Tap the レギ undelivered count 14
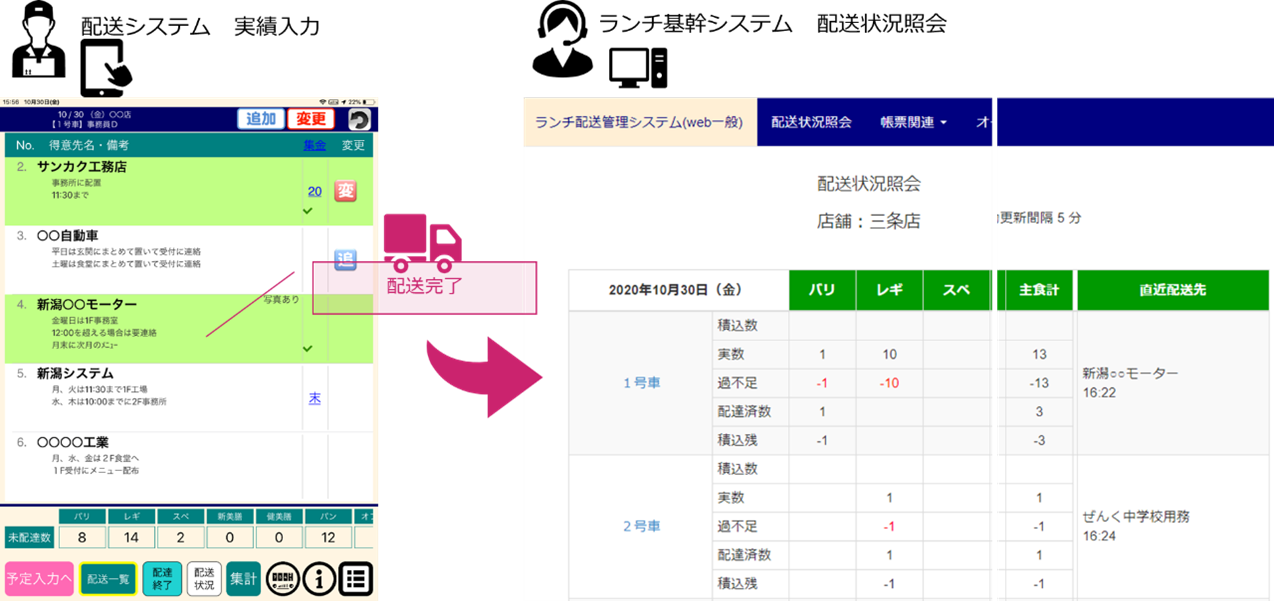This screenshot has height=601, width=1274. tap(133, 539)
